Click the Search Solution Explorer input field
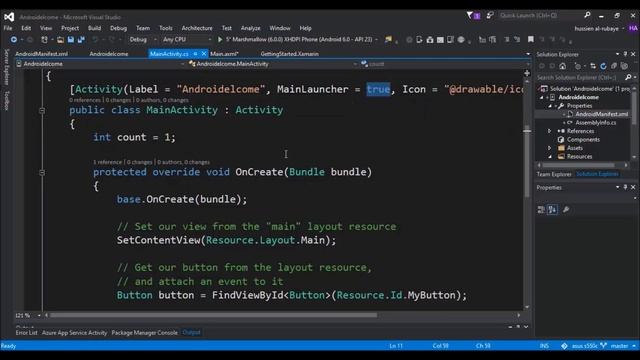Viewport: 640px width, 360px height. tap(580, 77)
